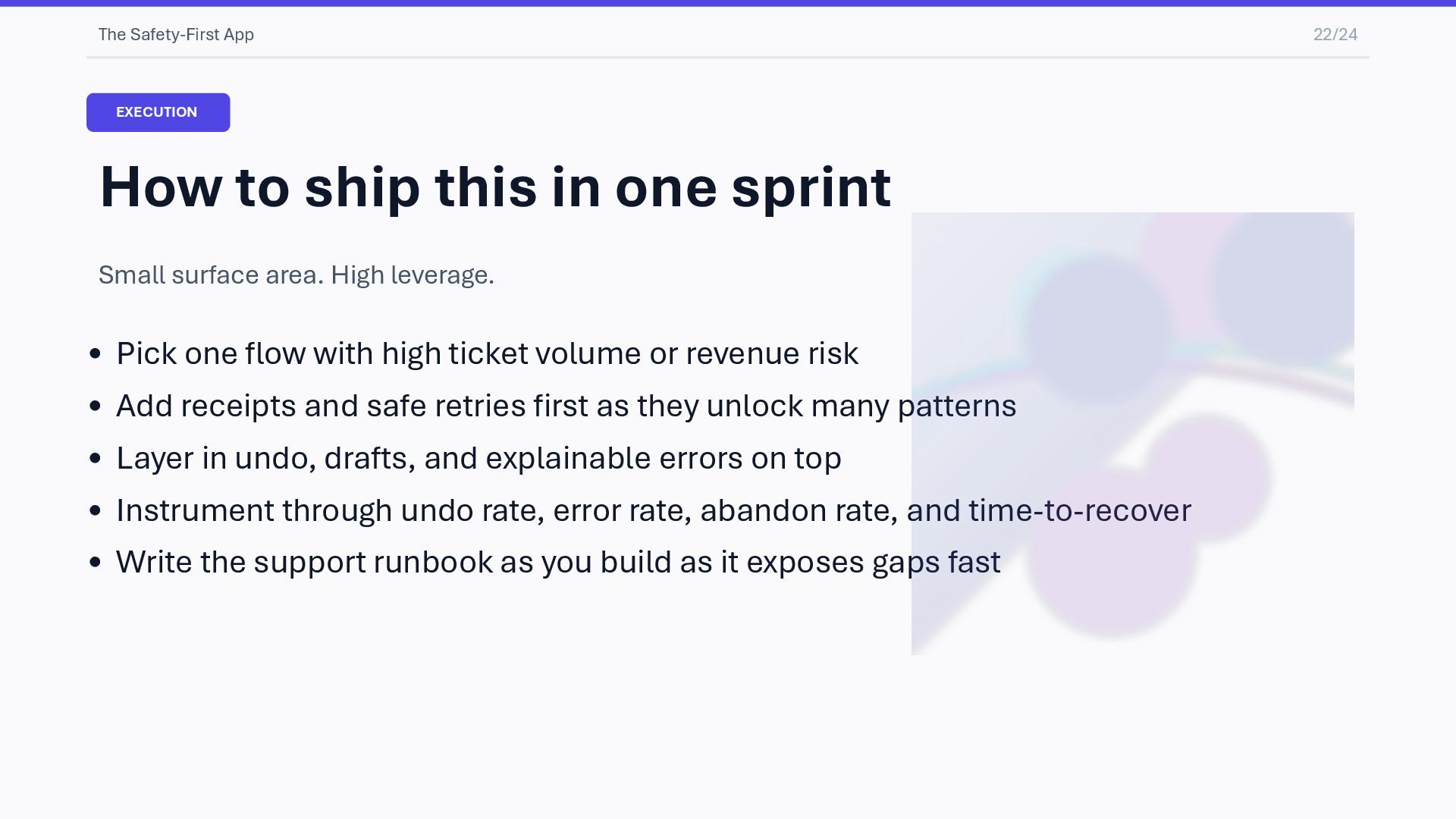Image resolution: width=1456 pixels, height=819 pixels.
Task: Select the 'How to ship this in one sprint' title
Action: coord(495,187)
